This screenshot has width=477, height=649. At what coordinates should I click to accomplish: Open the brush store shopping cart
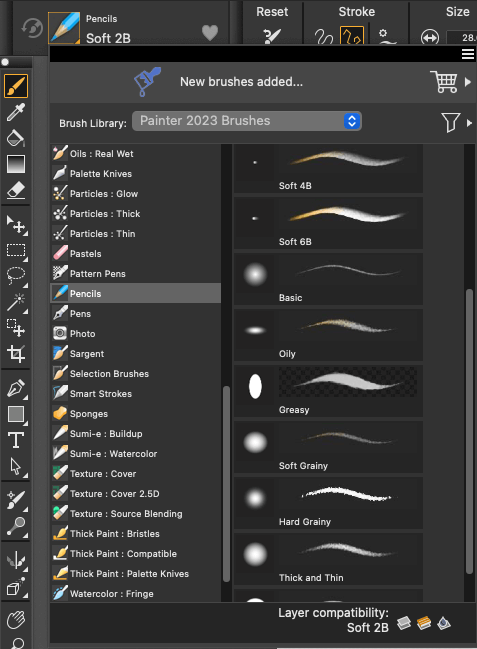coord(444,82)
